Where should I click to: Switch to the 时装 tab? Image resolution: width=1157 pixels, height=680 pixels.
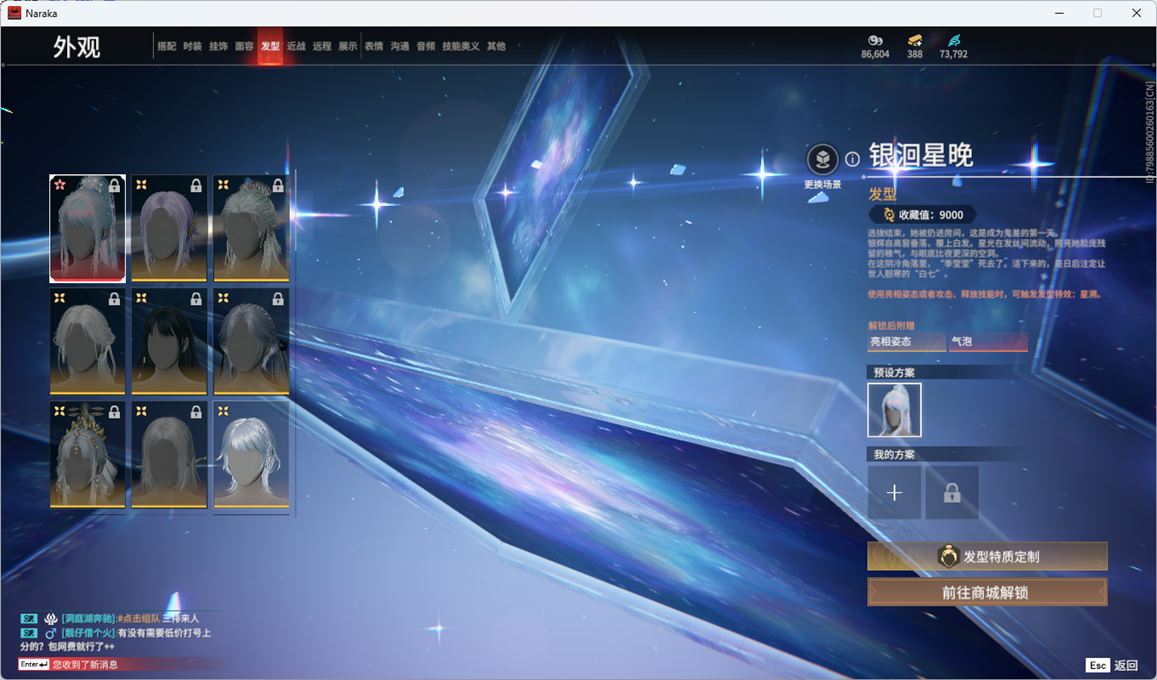point(192,46)
